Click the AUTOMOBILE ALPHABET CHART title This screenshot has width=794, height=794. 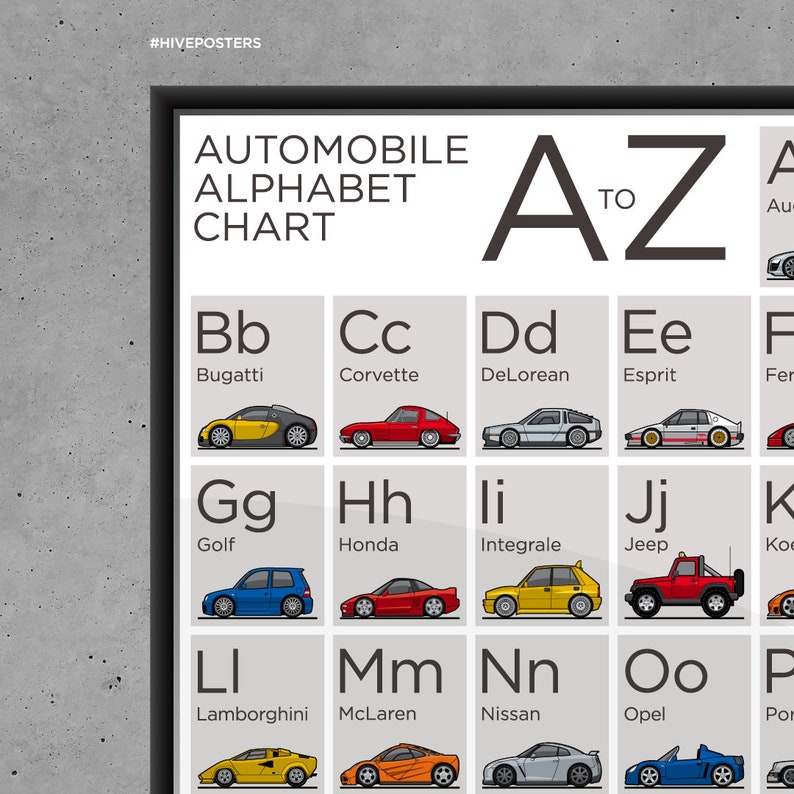(331, 188)
